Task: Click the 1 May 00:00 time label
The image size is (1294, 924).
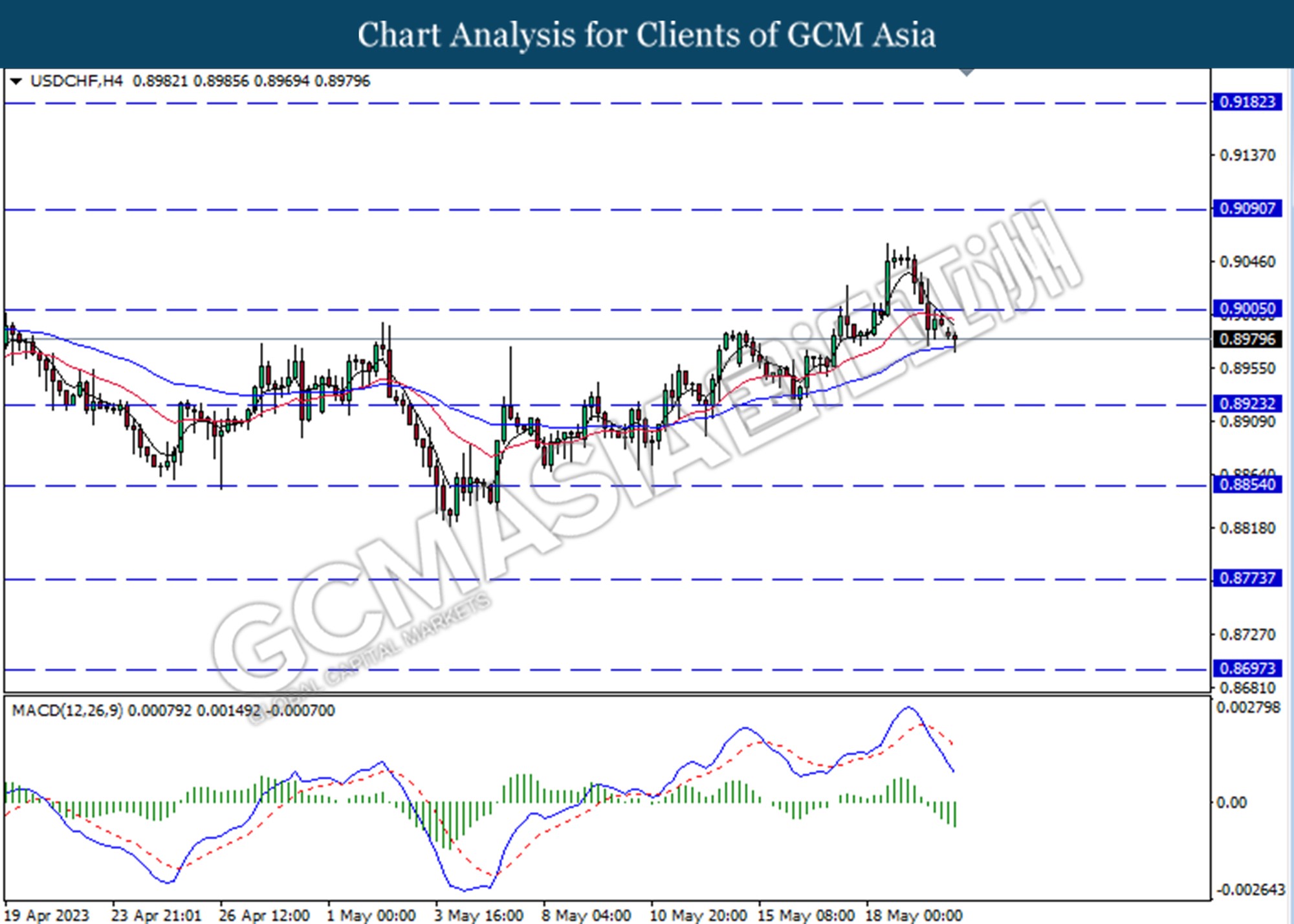Action: [x=371, y=916]
